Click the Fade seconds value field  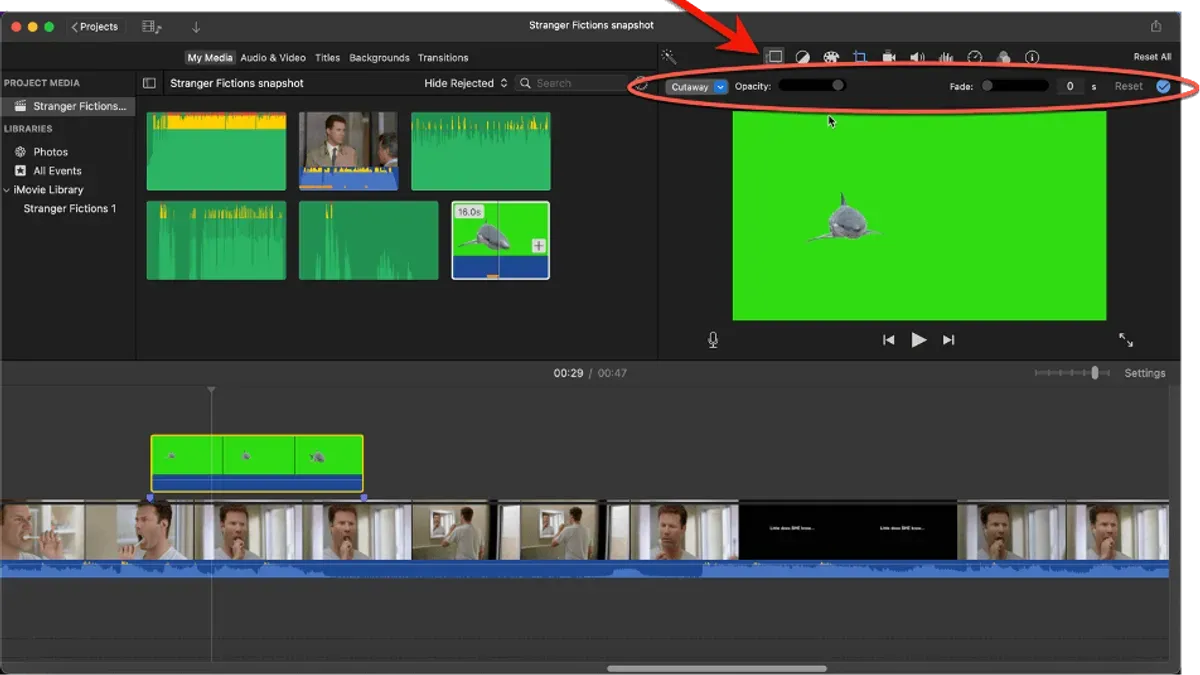click(x=1069, y=86)
